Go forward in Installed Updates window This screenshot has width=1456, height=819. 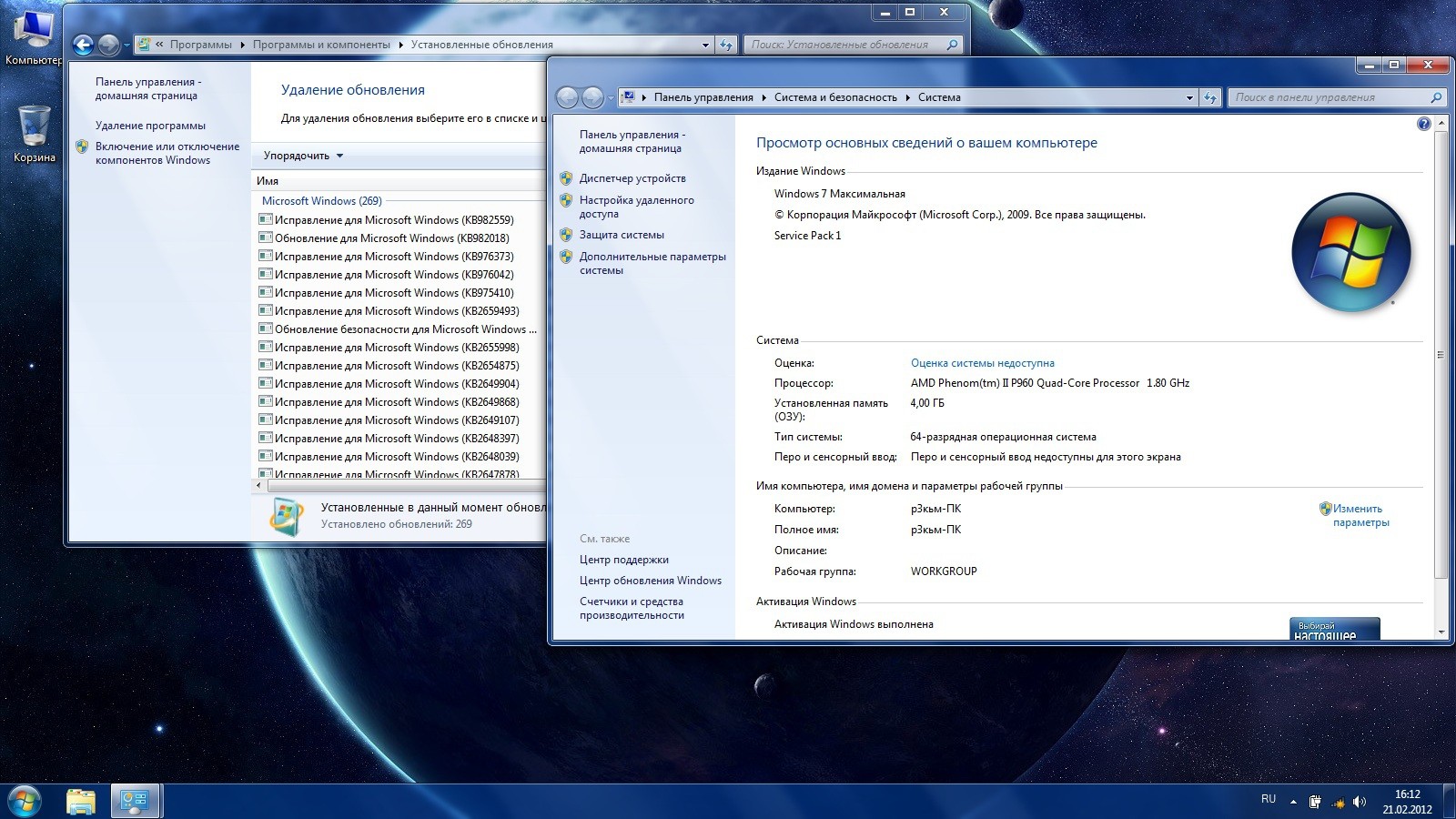point(108,45)
